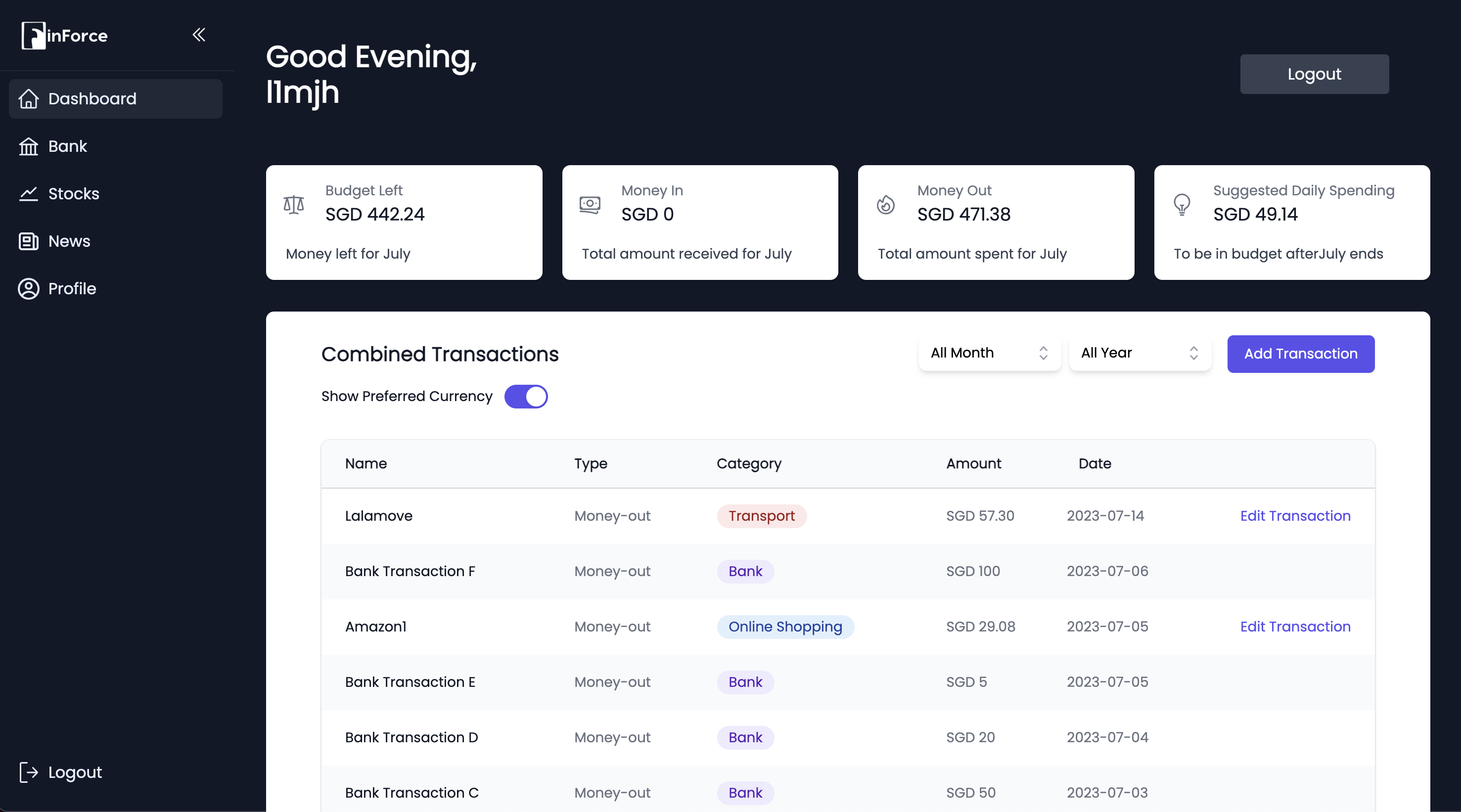Open the All Year dropdown

1140,353
